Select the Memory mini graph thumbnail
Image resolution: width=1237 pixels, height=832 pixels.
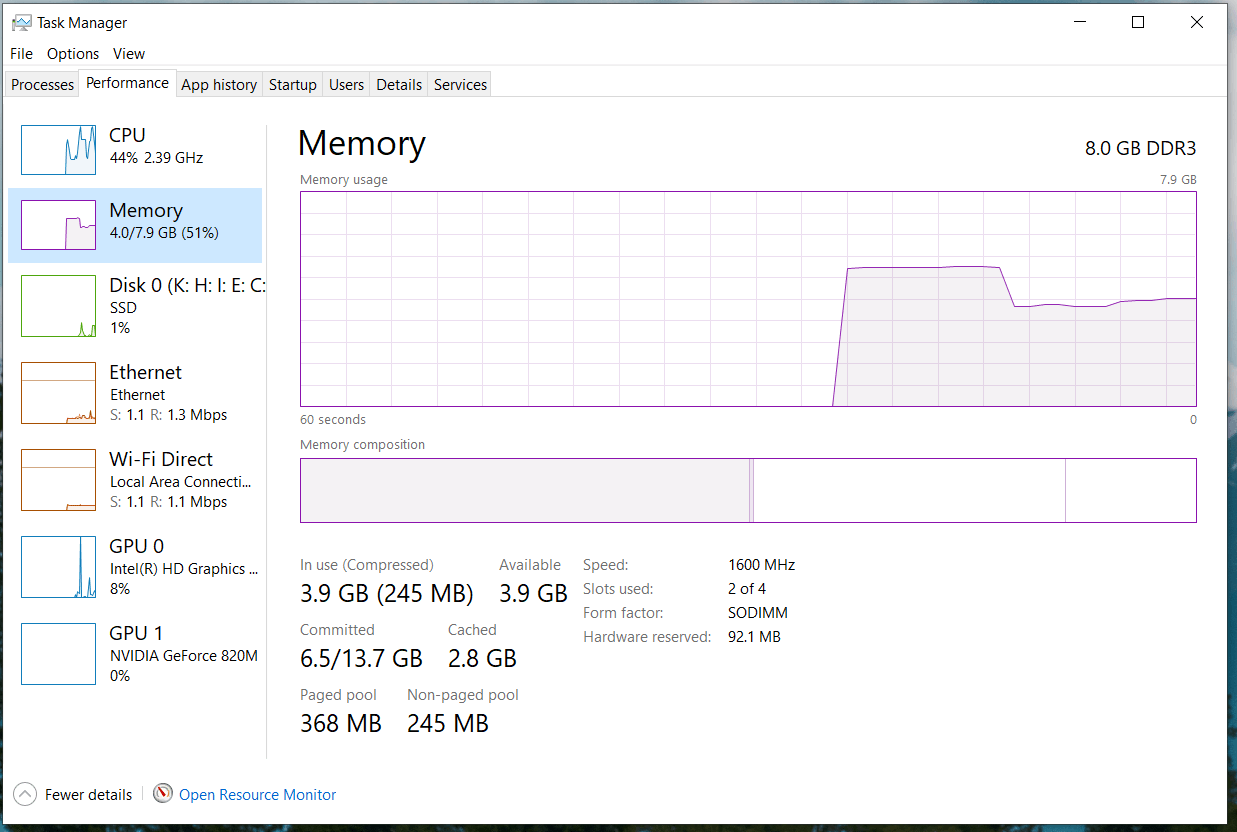59,225
